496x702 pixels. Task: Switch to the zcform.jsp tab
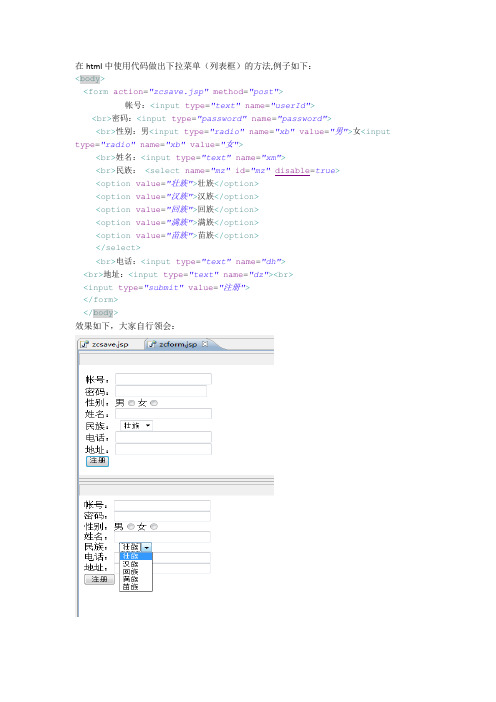(178, 344)
